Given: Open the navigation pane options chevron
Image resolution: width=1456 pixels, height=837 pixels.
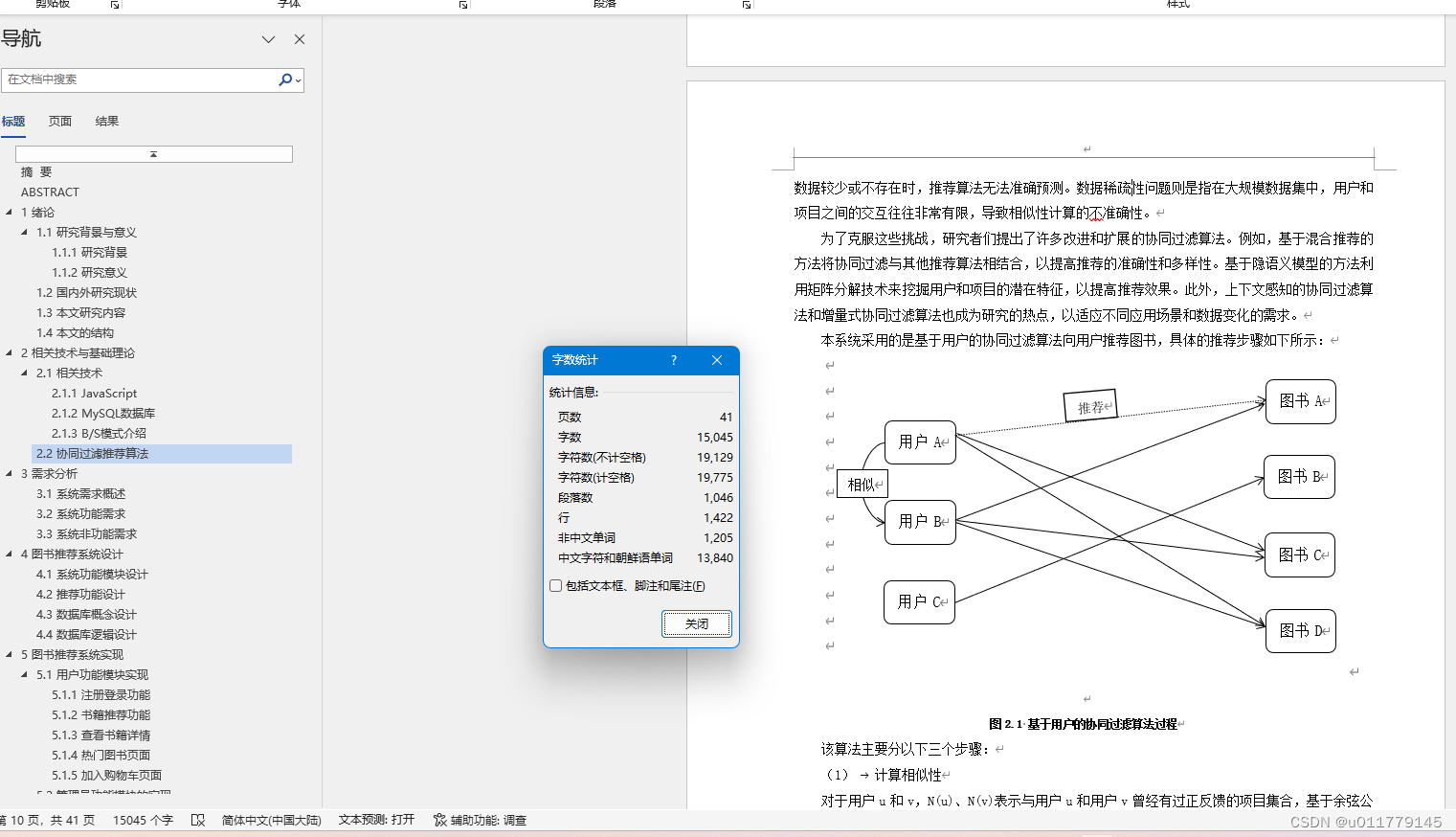Looking at the screenshot, I should [268, 39].
